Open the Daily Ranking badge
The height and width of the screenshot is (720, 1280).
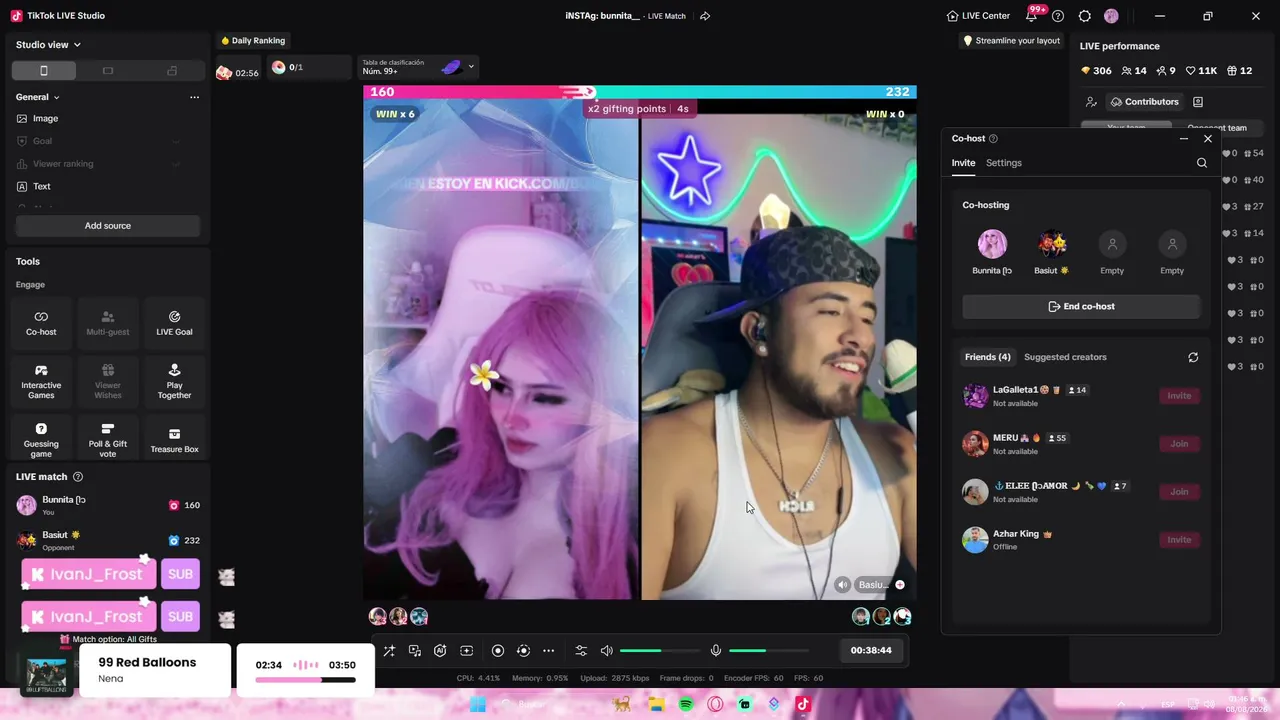[x=253, y=41]
